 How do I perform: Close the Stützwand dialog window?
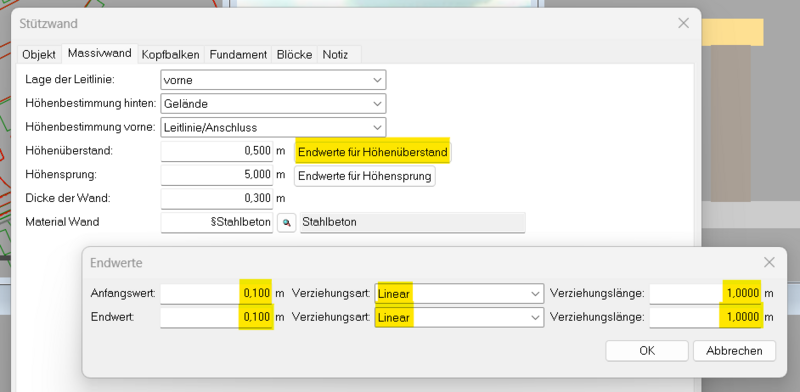pos(683,23)
